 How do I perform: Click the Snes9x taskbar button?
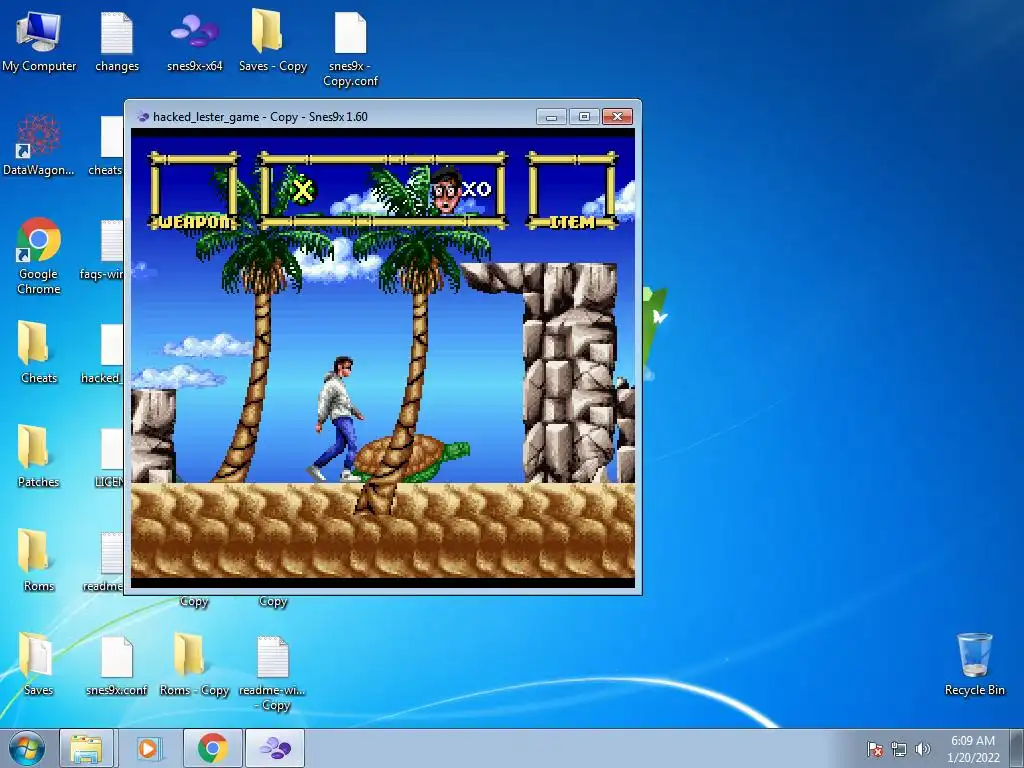click(x=275, y=748)
